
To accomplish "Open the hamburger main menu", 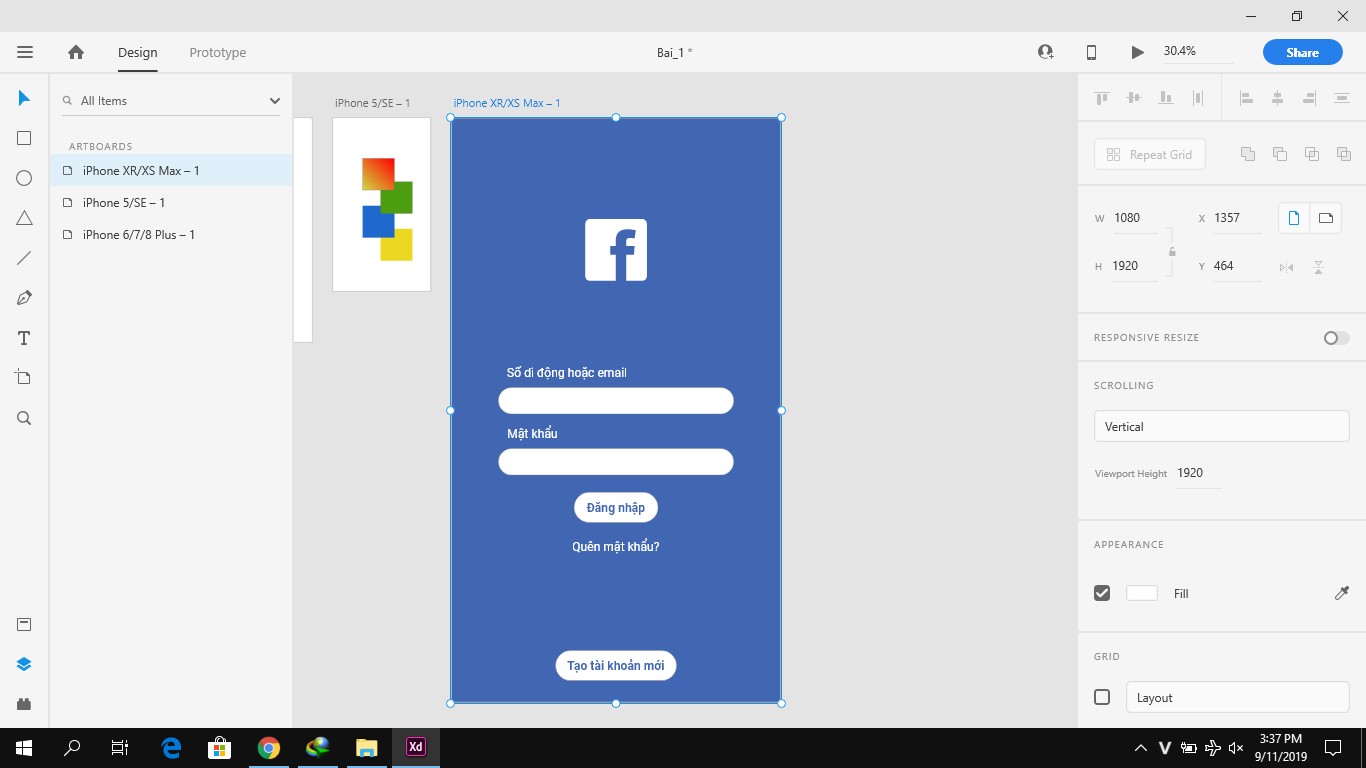I will click(x=25, y=52).
